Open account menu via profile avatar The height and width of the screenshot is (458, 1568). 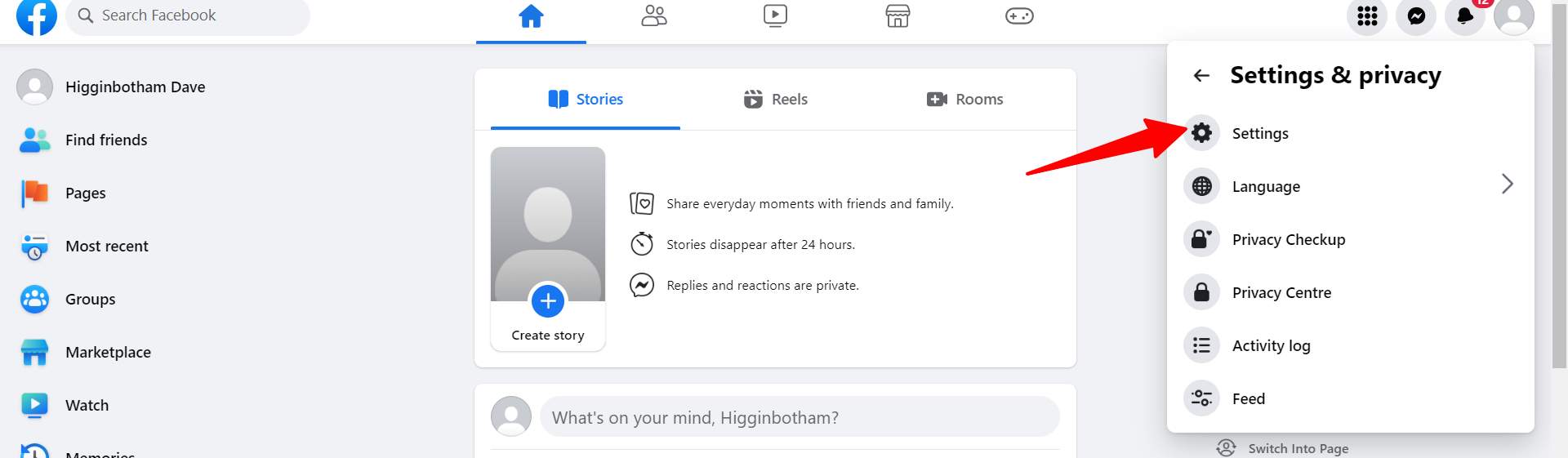(1513, 16)
